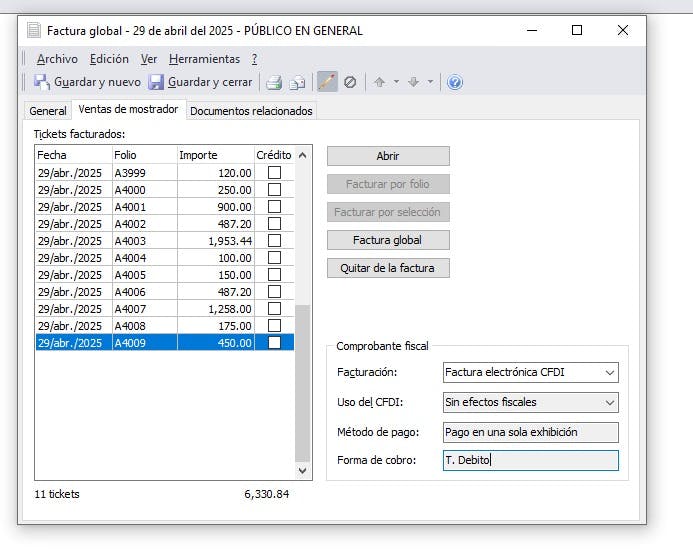Open the Edición menu
The height and width of the screenshot is (552, 693).
[109, 59]
